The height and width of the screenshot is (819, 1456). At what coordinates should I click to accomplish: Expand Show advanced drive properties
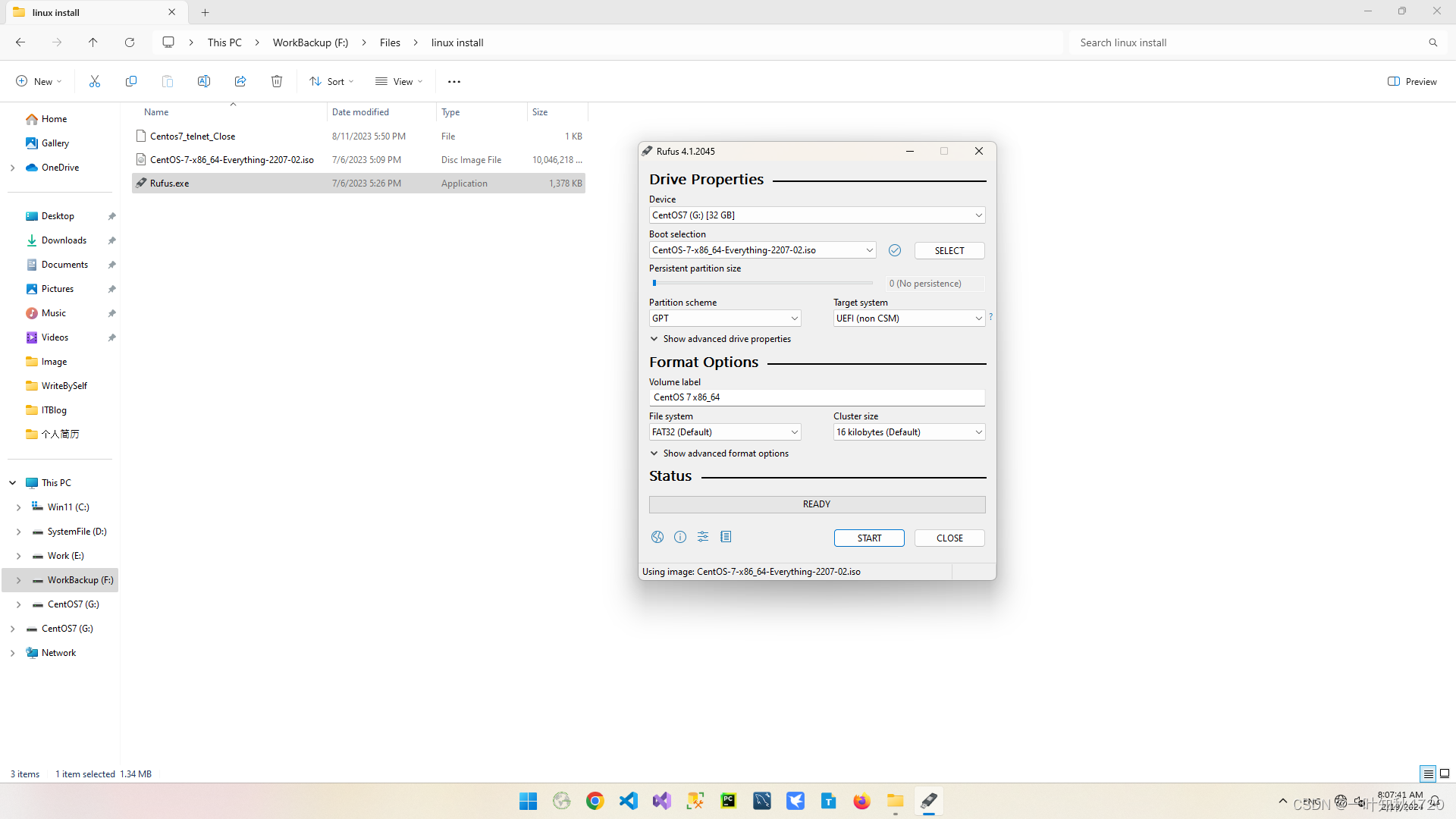[720, 339]
